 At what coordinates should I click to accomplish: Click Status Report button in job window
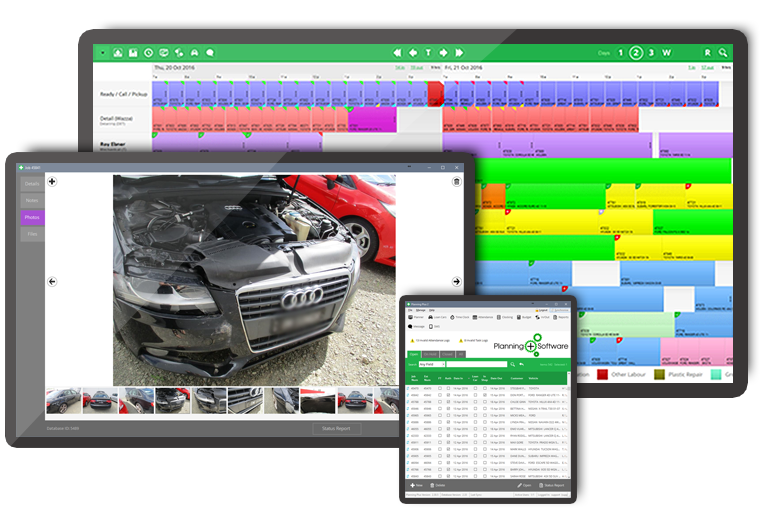pos(337,428)
